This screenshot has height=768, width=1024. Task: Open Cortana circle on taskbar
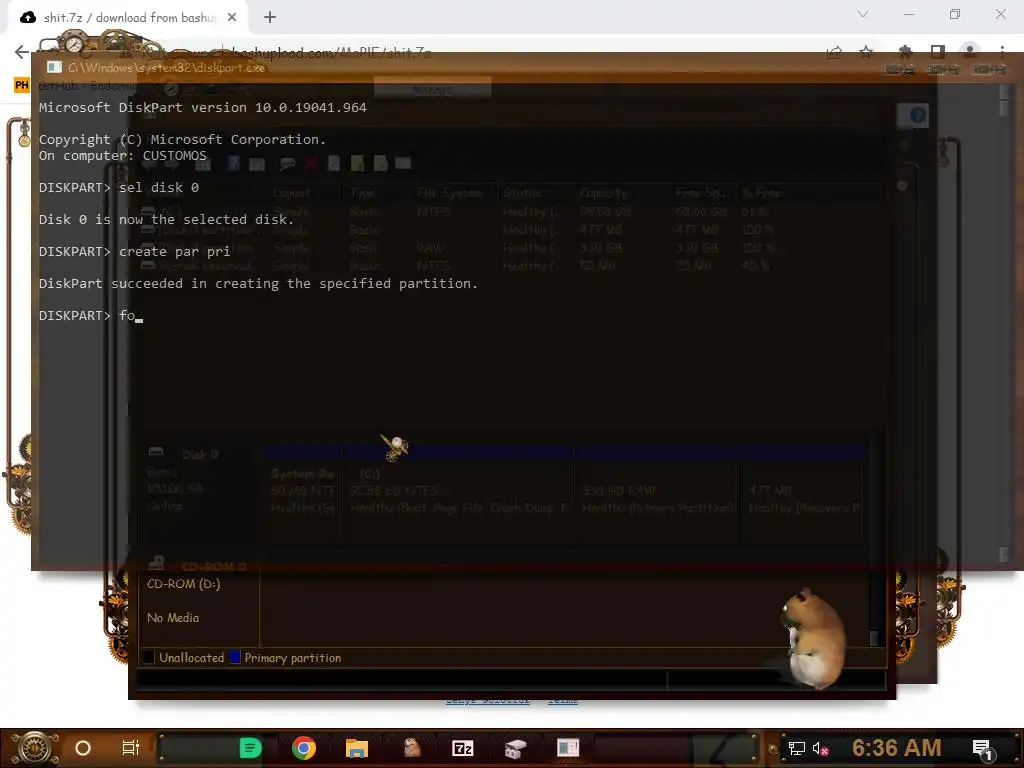point(83,748)
